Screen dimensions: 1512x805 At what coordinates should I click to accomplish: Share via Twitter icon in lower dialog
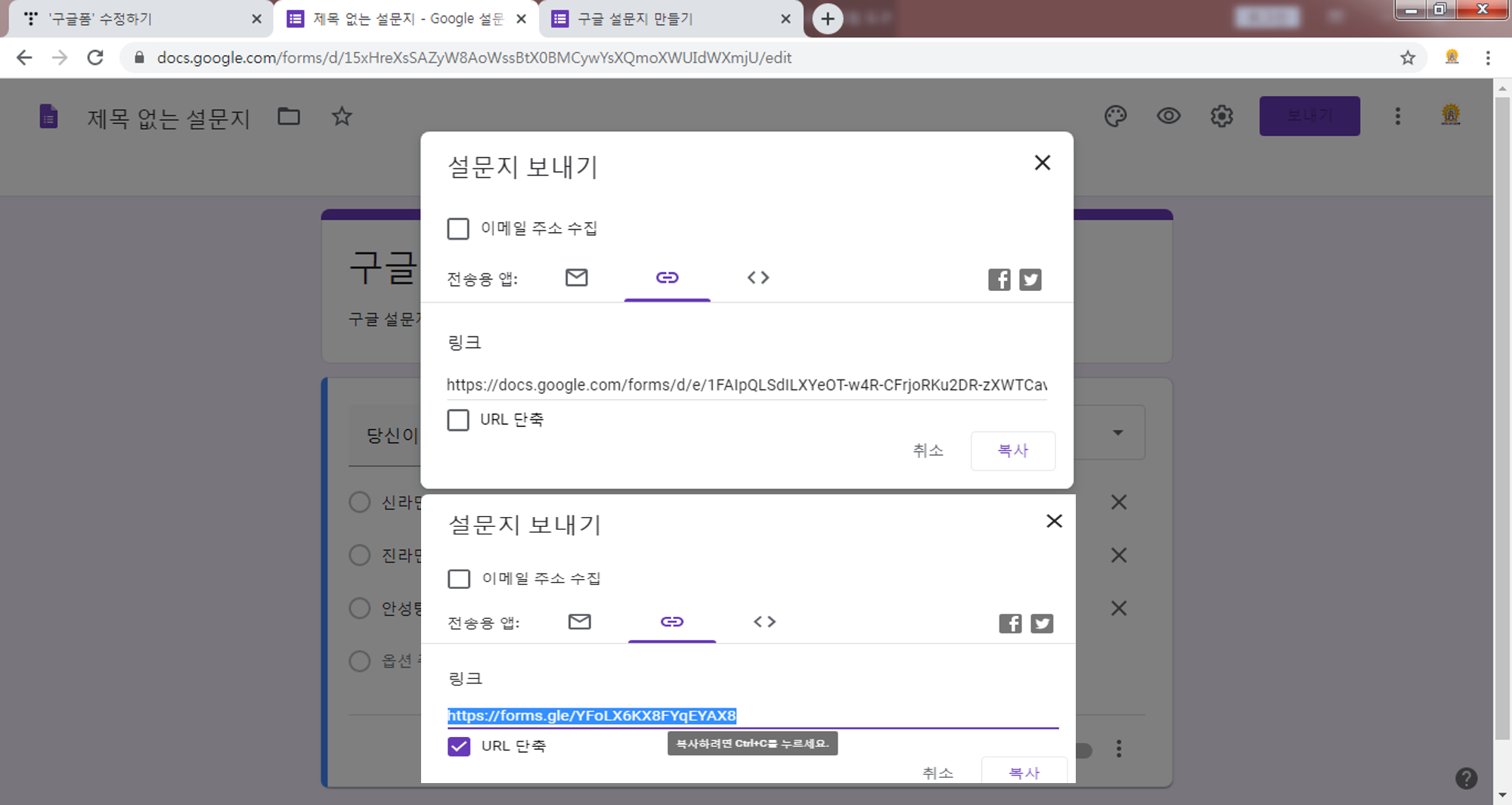pos(1042,624)
